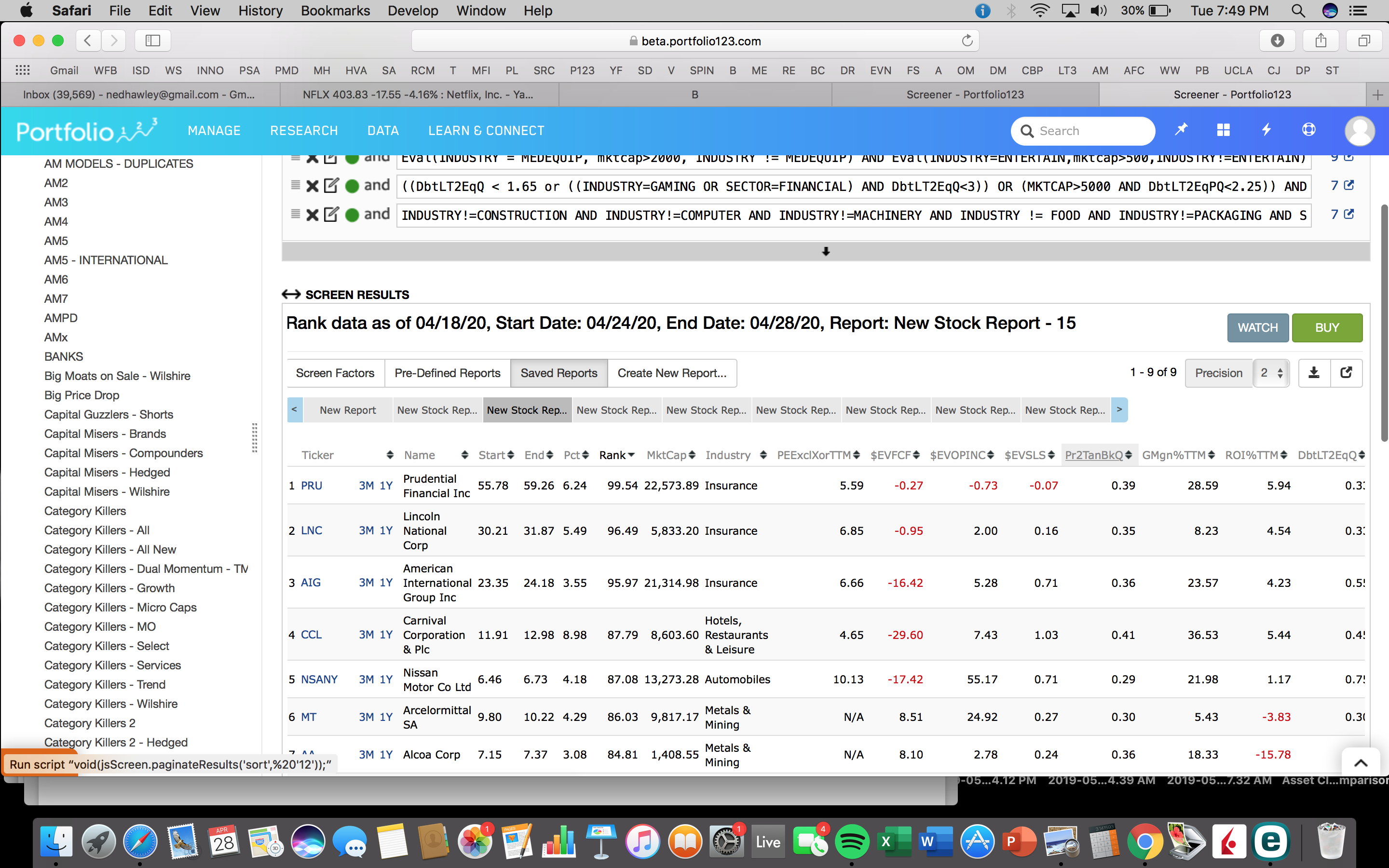1389x868 pixels.
Task: Sort results by Rank column
Action: (617, 455)
